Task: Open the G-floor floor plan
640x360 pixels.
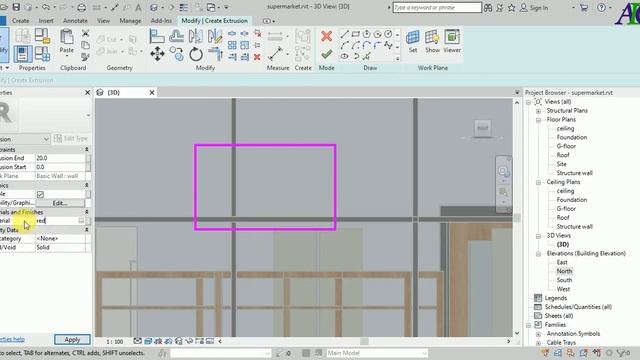Action: (x=566, y=146)
